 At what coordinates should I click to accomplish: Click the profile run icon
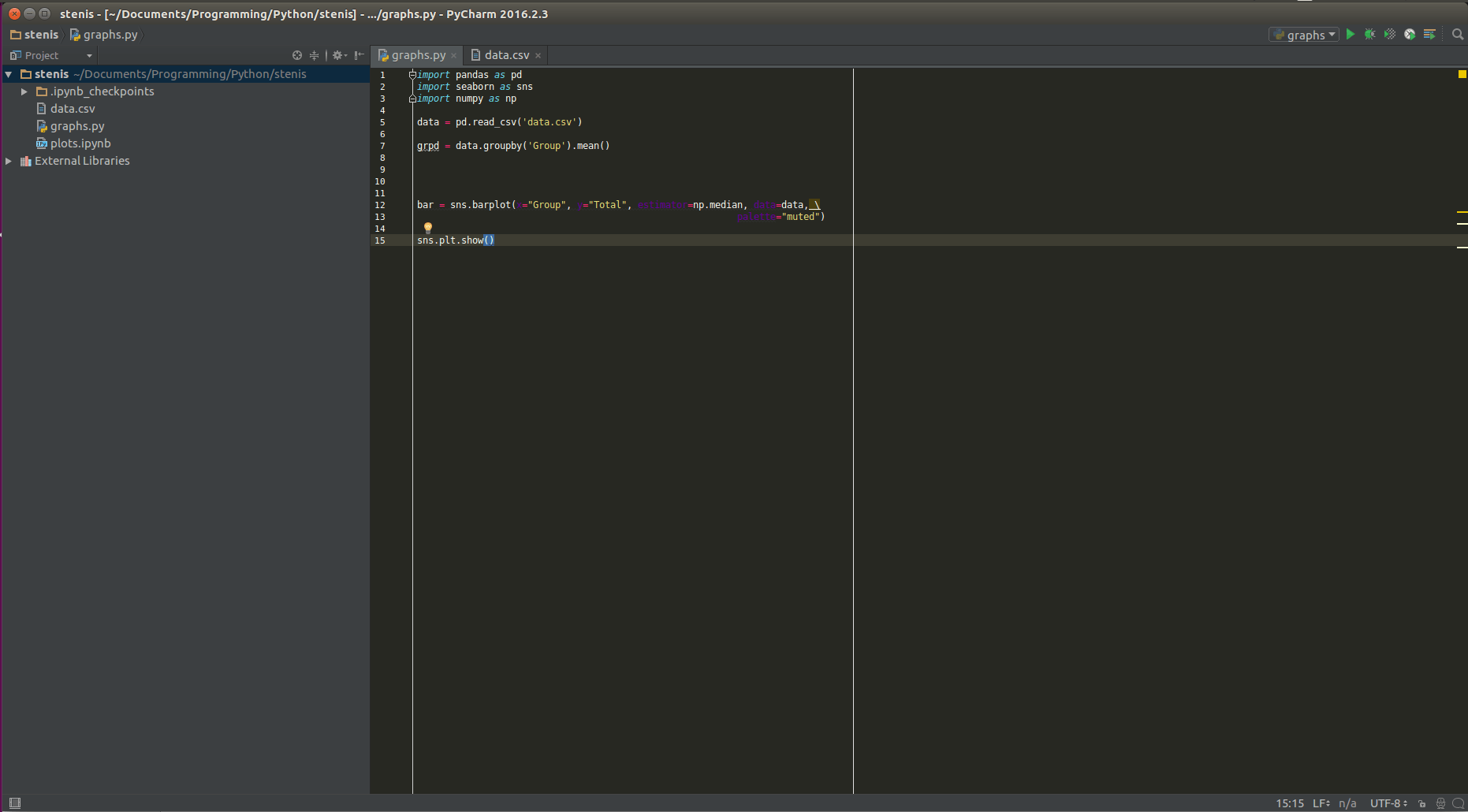pyautogui.click(x=1410, y=35)
